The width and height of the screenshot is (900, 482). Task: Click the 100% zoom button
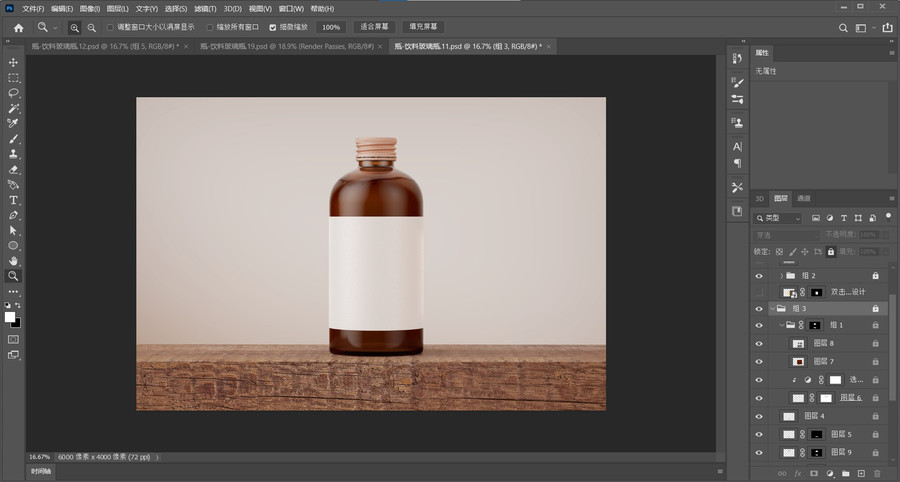(331, 27)
